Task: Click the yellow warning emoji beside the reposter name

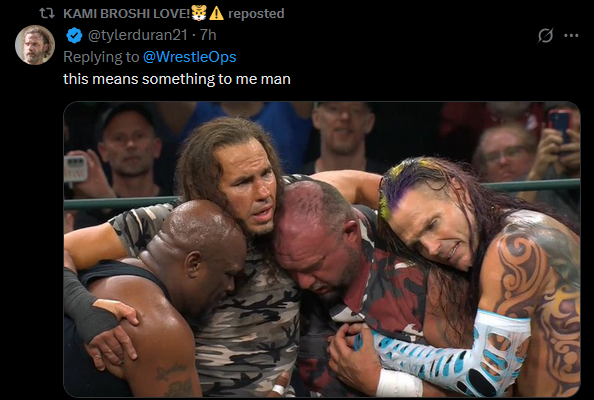Action: coord(216,13)
